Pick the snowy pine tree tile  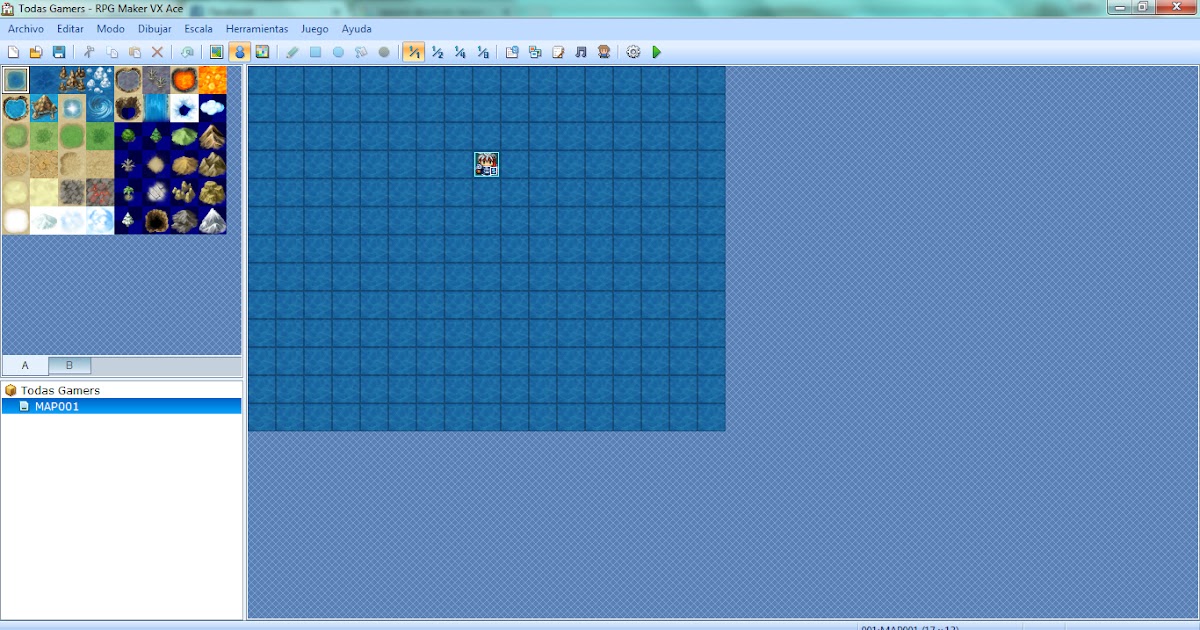tap(128, 220)
